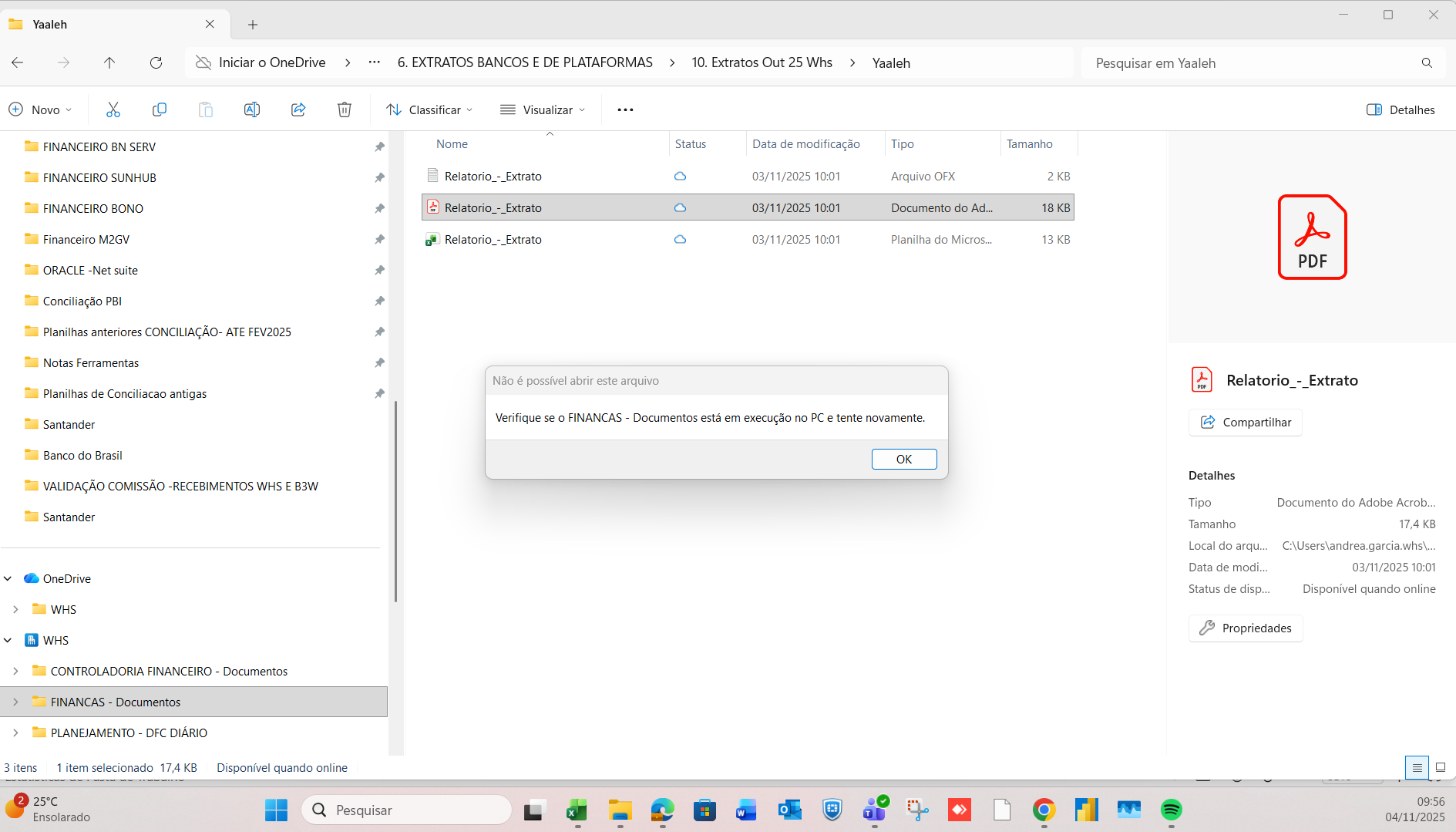Click the Cut scissors icon in toolbar
Image resolution: width=1456 pixels, height=832 pixels.
coord(113,109)
